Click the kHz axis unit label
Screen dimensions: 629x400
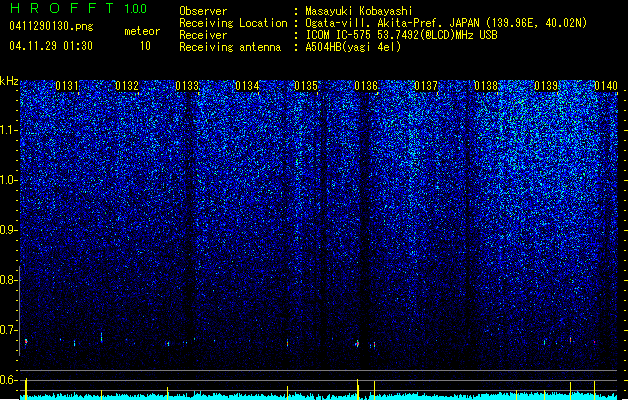(9, 81)
